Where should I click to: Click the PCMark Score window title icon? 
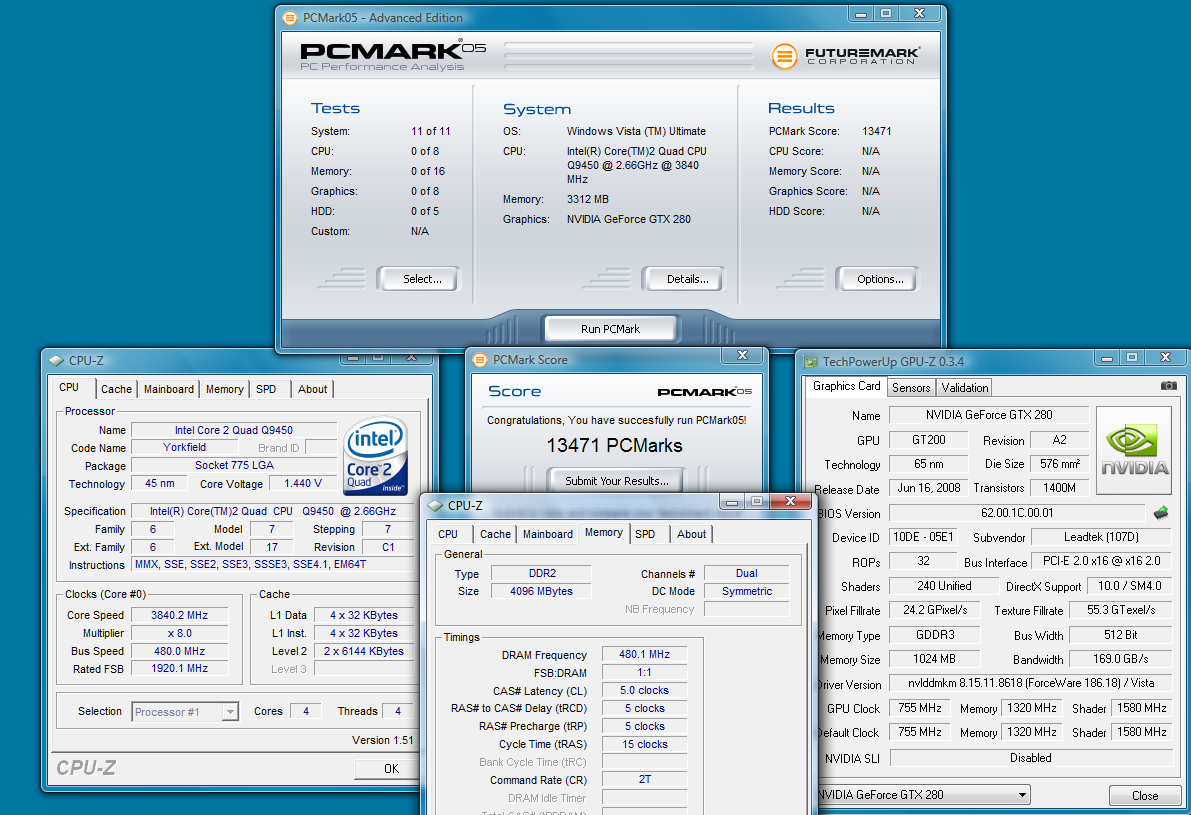tap(480, 359)
